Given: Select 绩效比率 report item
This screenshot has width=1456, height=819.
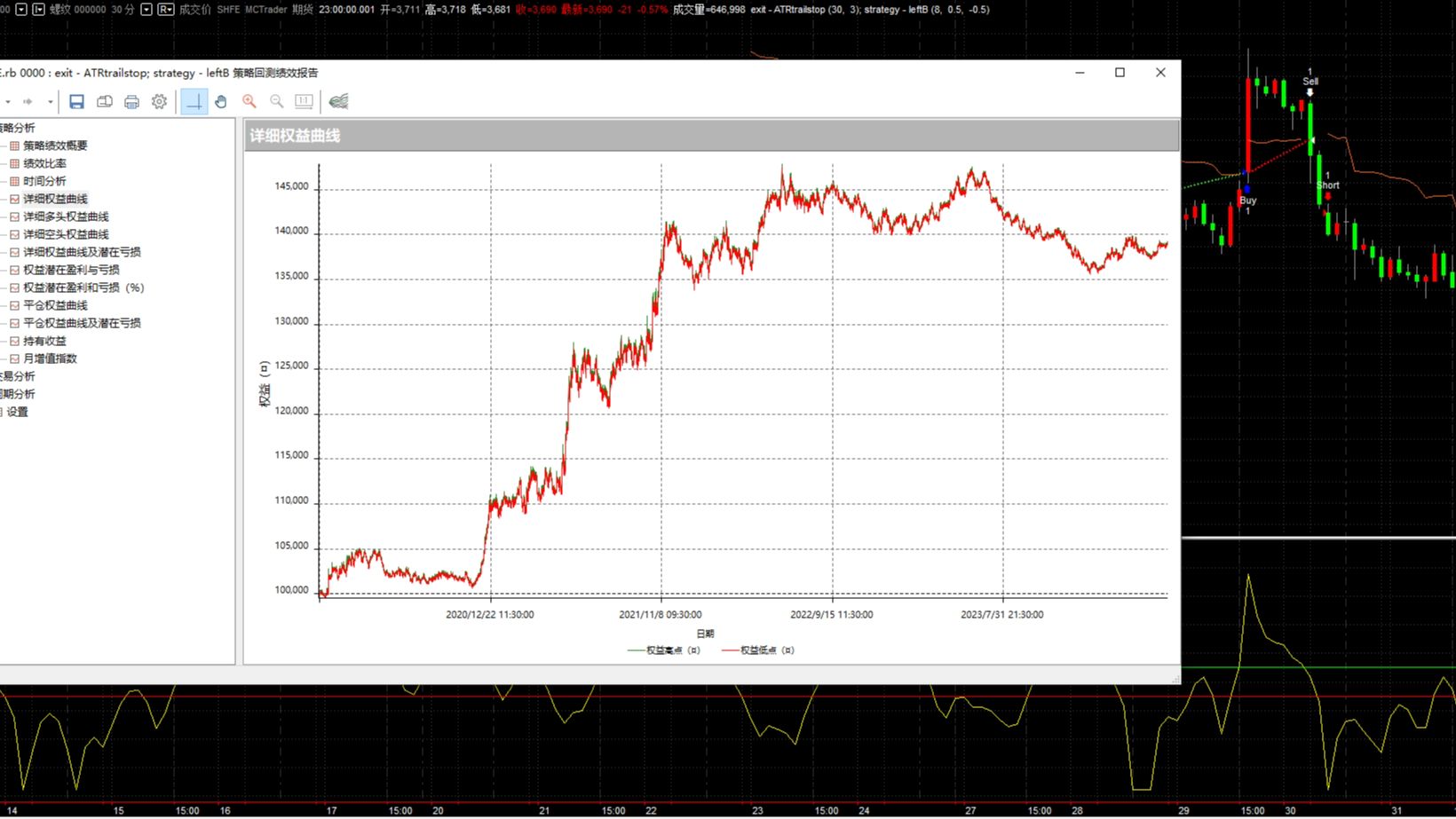Looking at the screenshot, I should (x=44, y=163).
